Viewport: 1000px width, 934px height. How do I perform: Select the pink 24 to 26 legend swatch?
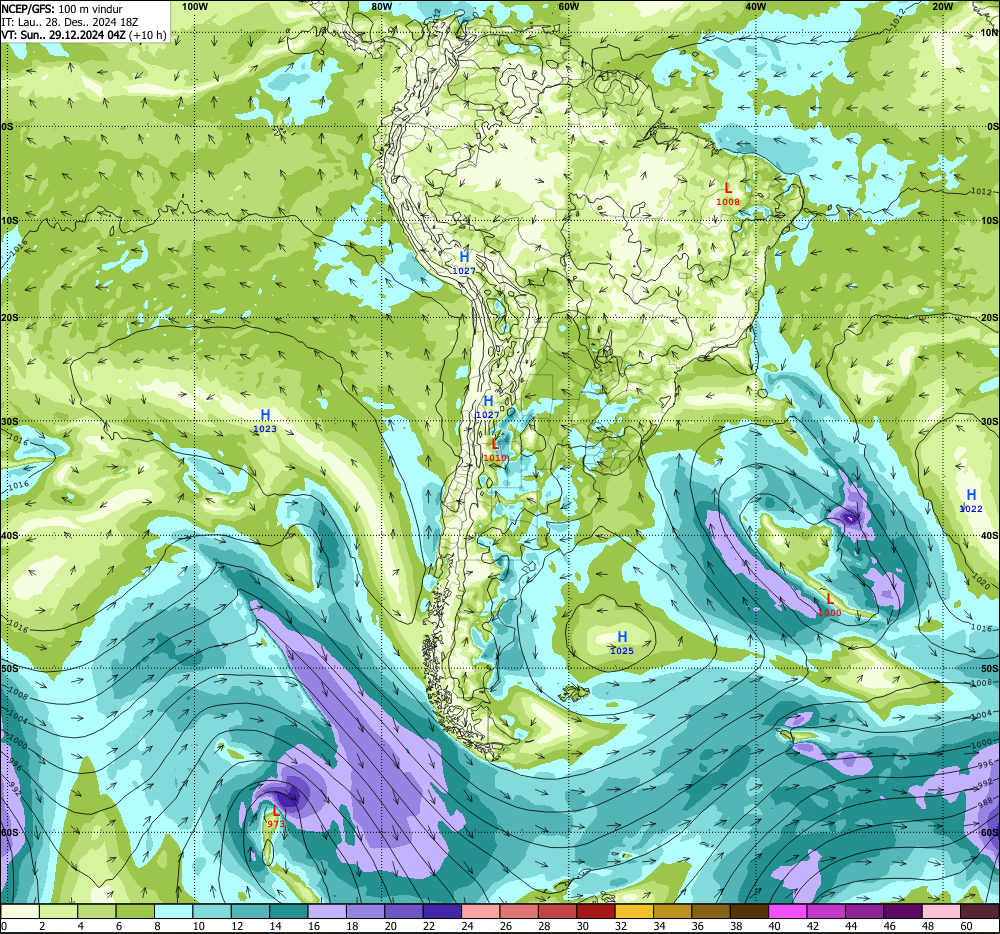480,912
